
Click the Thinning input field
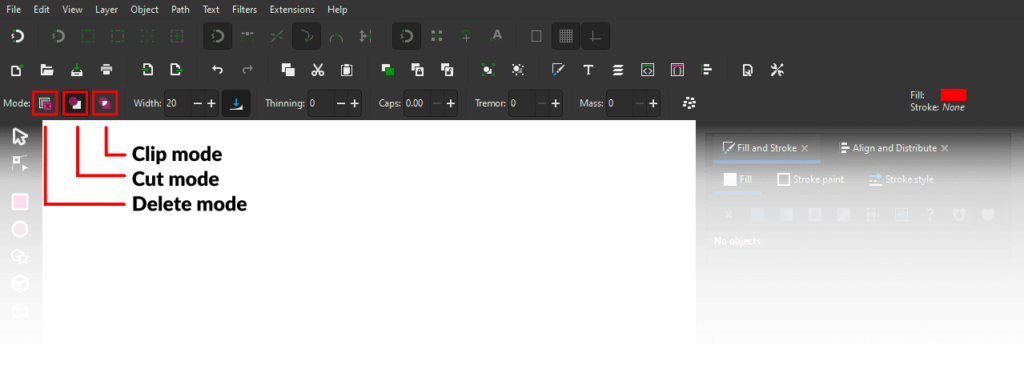[321, 103]
